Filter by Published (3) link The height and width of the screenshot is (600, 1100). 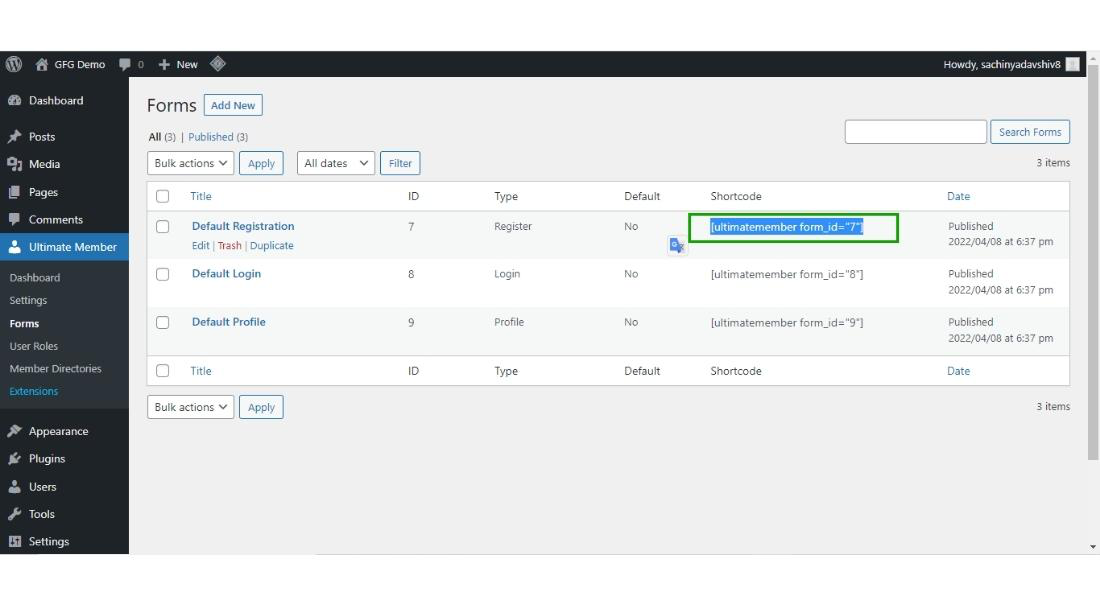click(217, 137)
